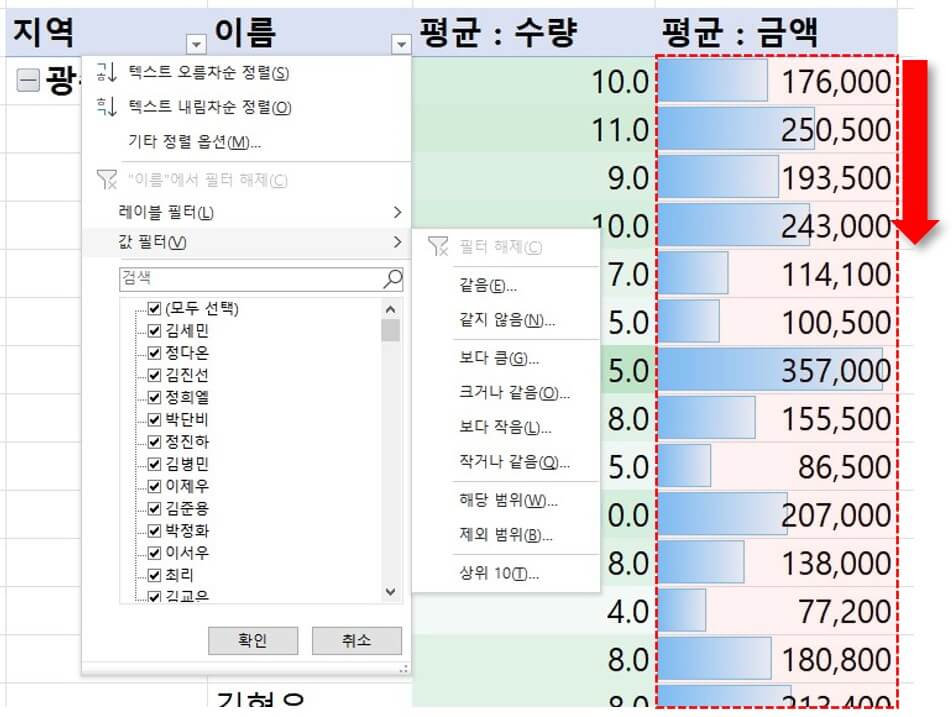
Task: Click the 취소 button to cancel filtering
Action: coord(356,641)
